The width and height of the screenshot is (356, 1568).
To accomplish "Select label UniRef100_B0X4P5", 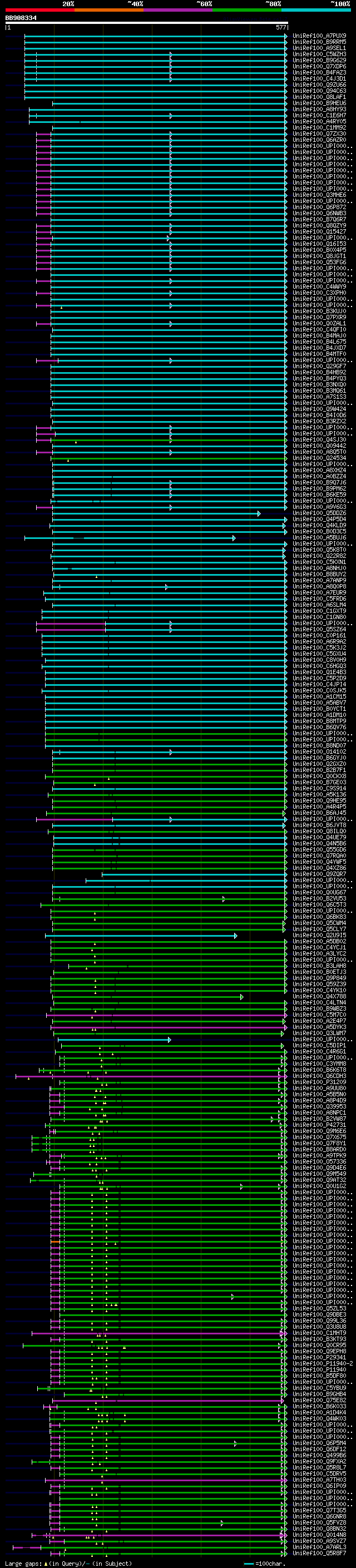I will coord(319,250).
